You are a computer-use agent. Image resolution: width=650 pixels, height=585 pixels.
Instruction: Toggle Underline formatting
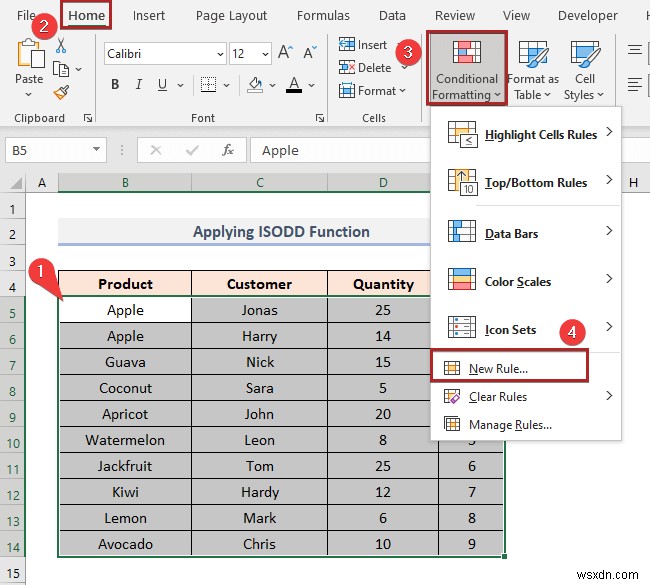pyautogui.click(x=162, y=85)
